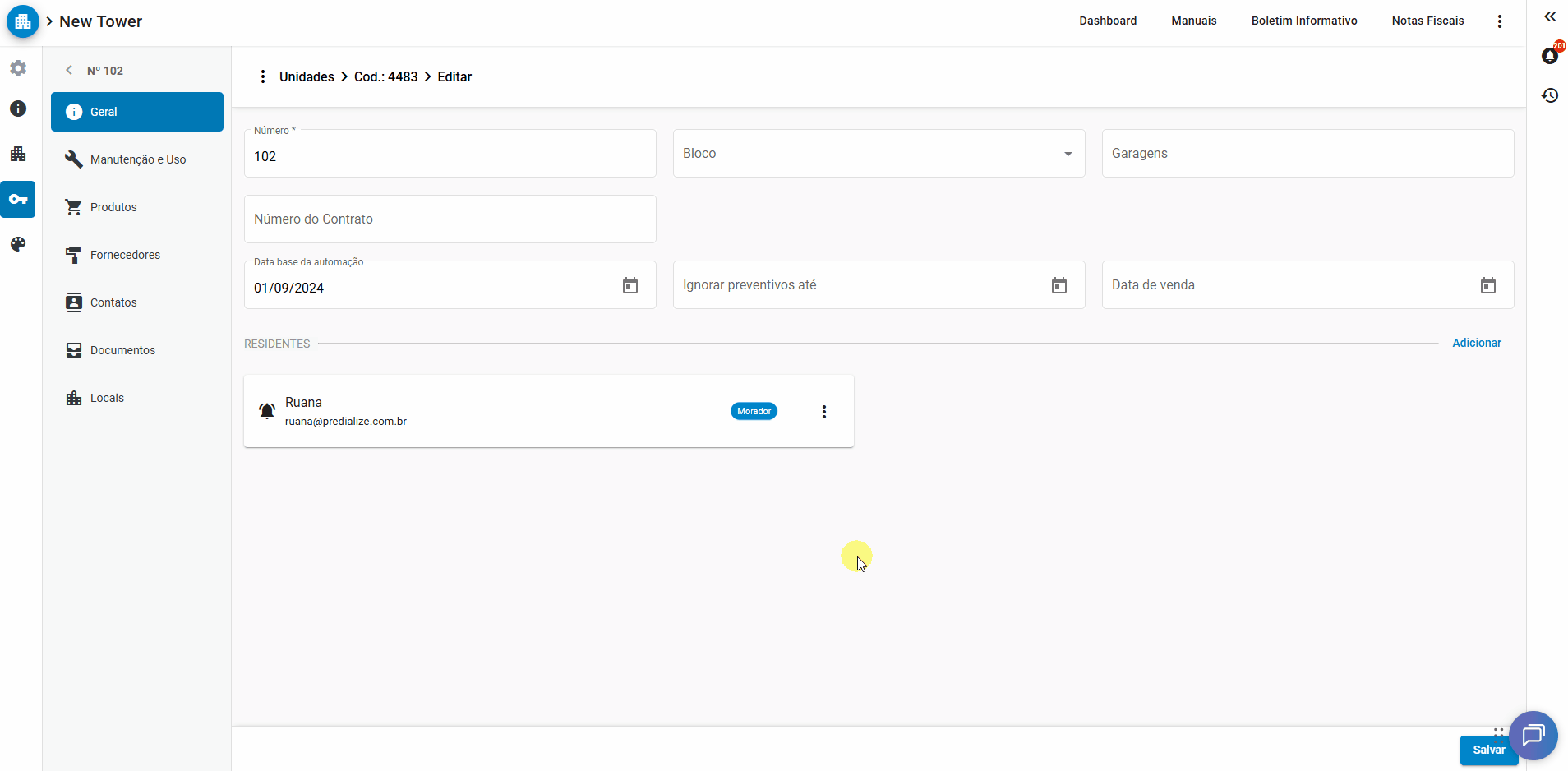Open the Documentos menu item
The height and width of the screenshot is (771, 1568).
[x=122, y=350]
